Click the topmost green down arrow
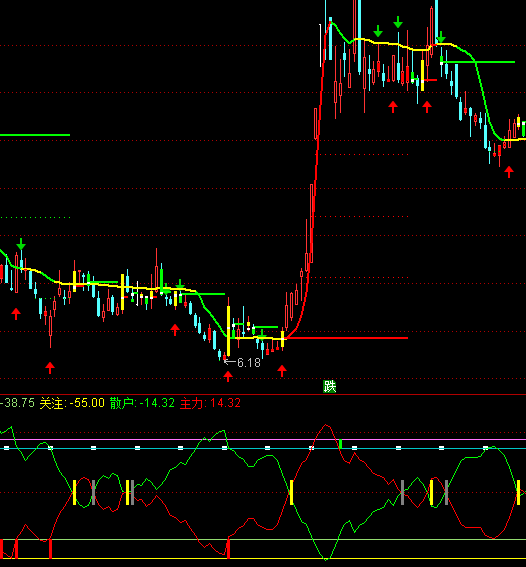The image size is (526, 567). point(398,22)
